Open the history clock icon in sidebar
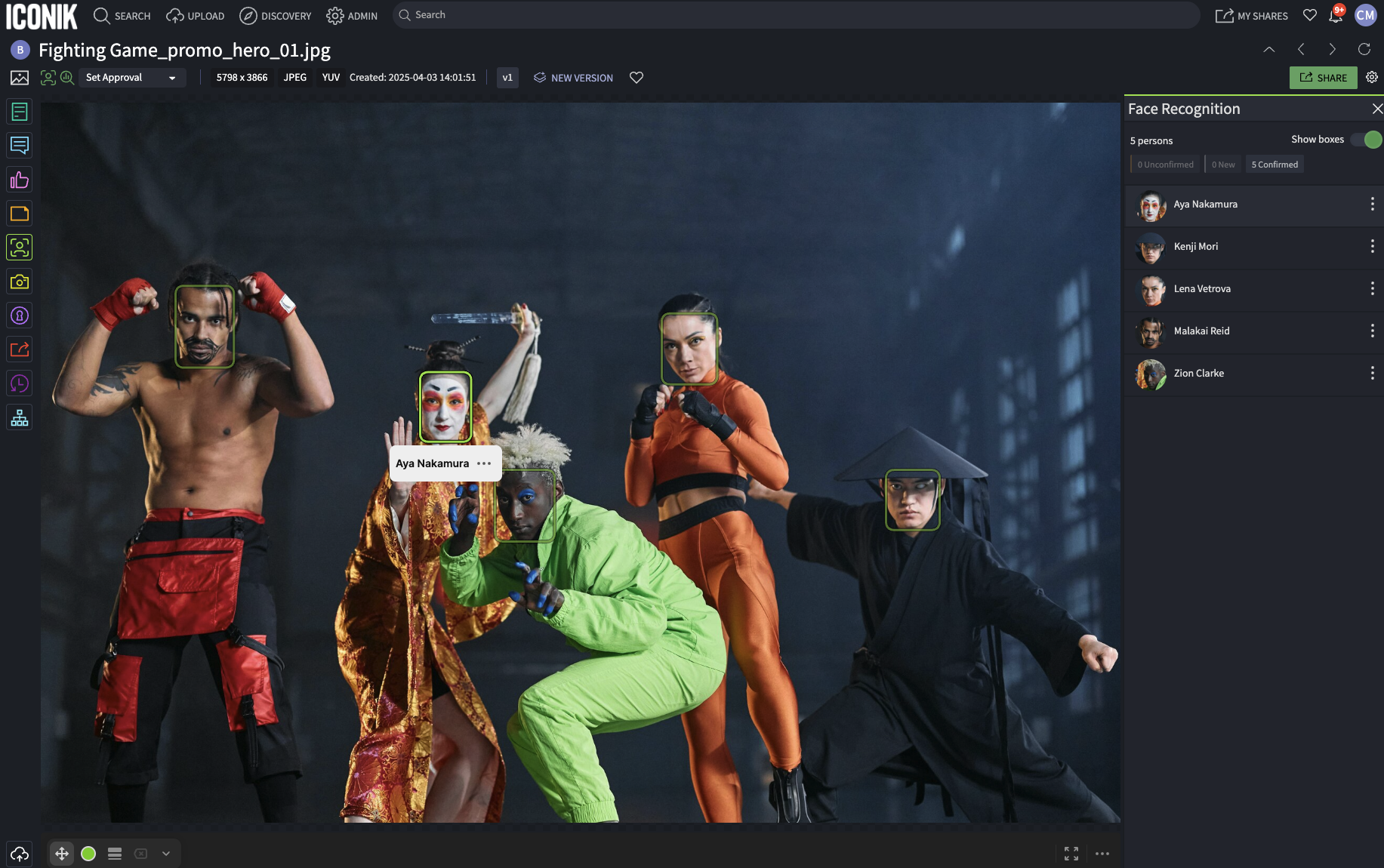The image size is (1384, 868). coord(20,383)
